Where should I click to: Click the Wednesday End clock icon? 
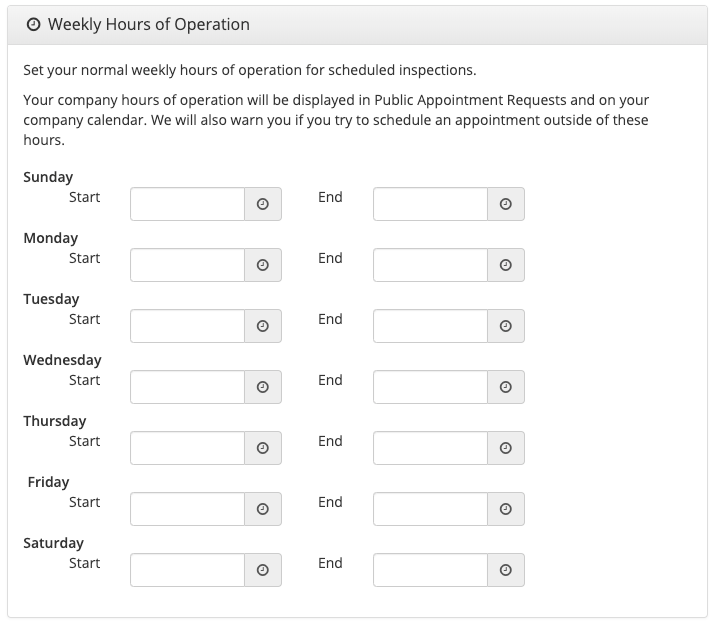coord(506,387)
